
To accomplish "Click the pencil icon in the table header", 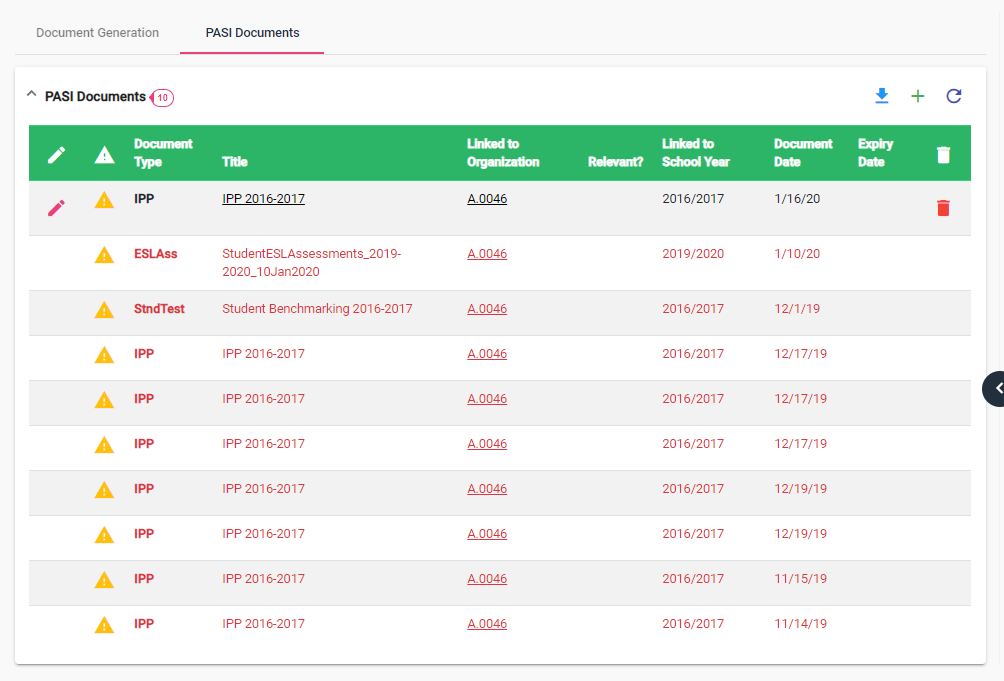I will [x=57, y=154].
